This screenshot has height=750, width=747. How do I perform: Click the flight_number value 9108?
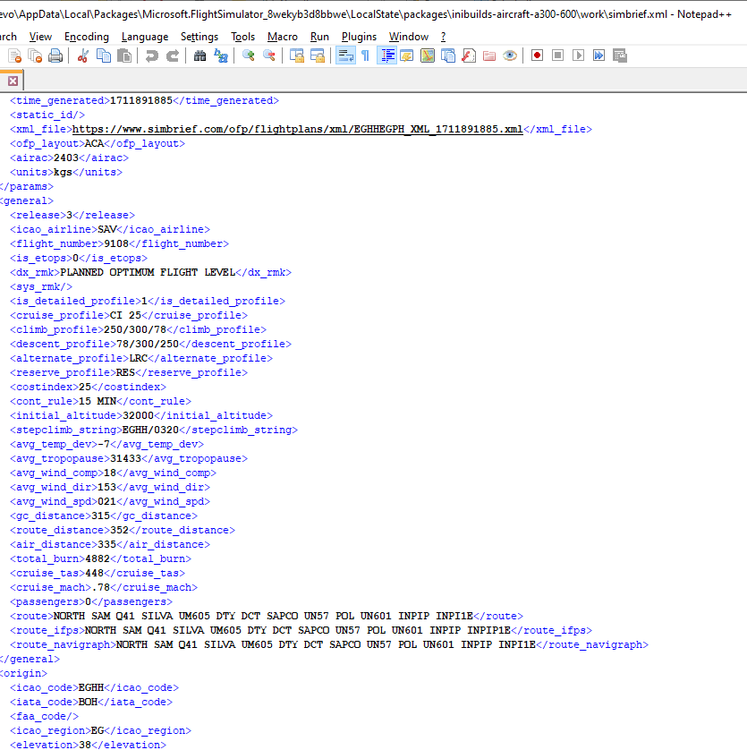[x=116, y=244]
